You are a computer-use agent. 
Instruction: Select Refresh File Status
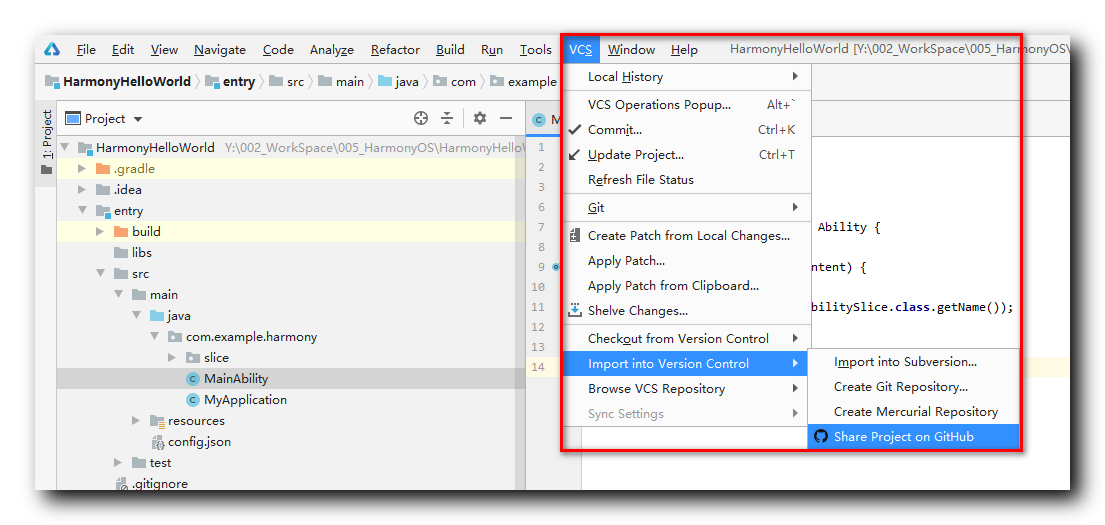[687, 180]
